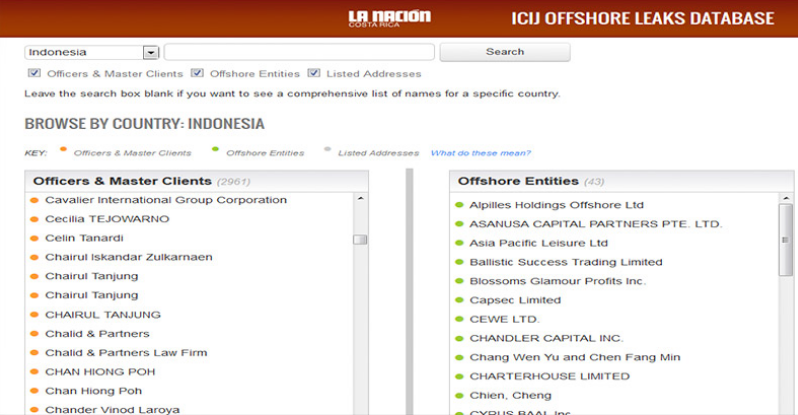
Task: Open Chang Wen Yu and Chen Fang Min
Action: 575,357
